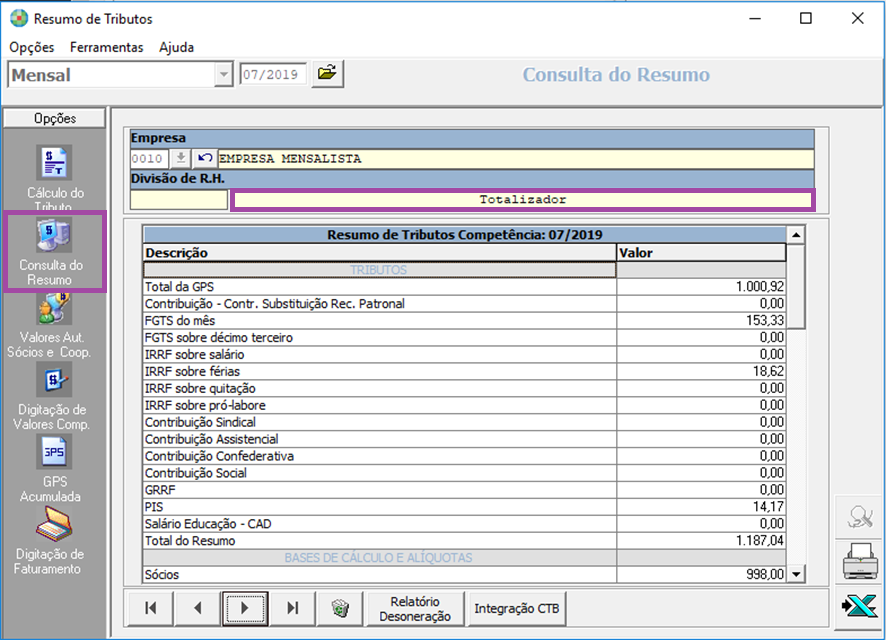
Task: Open the Cálculo do Tributo option
Action: [x=54, y=177]
